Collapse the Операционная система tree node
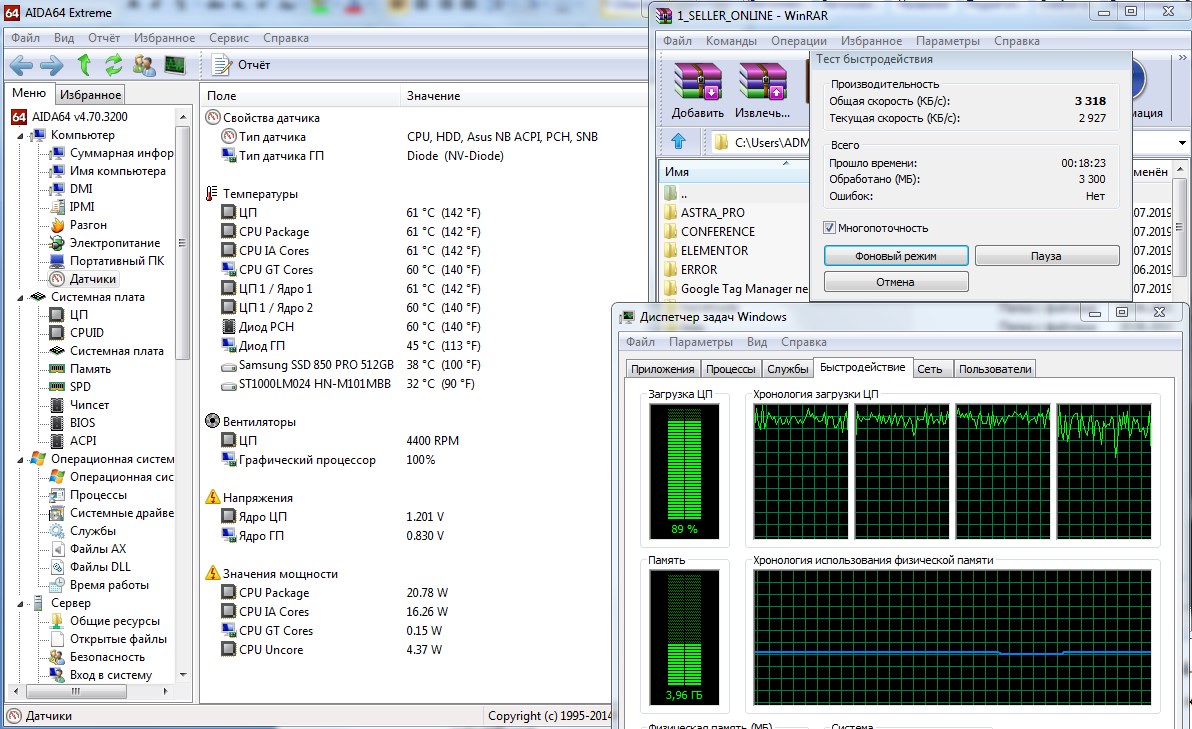This screenshot has height=729, width=1192. [21, 460]
